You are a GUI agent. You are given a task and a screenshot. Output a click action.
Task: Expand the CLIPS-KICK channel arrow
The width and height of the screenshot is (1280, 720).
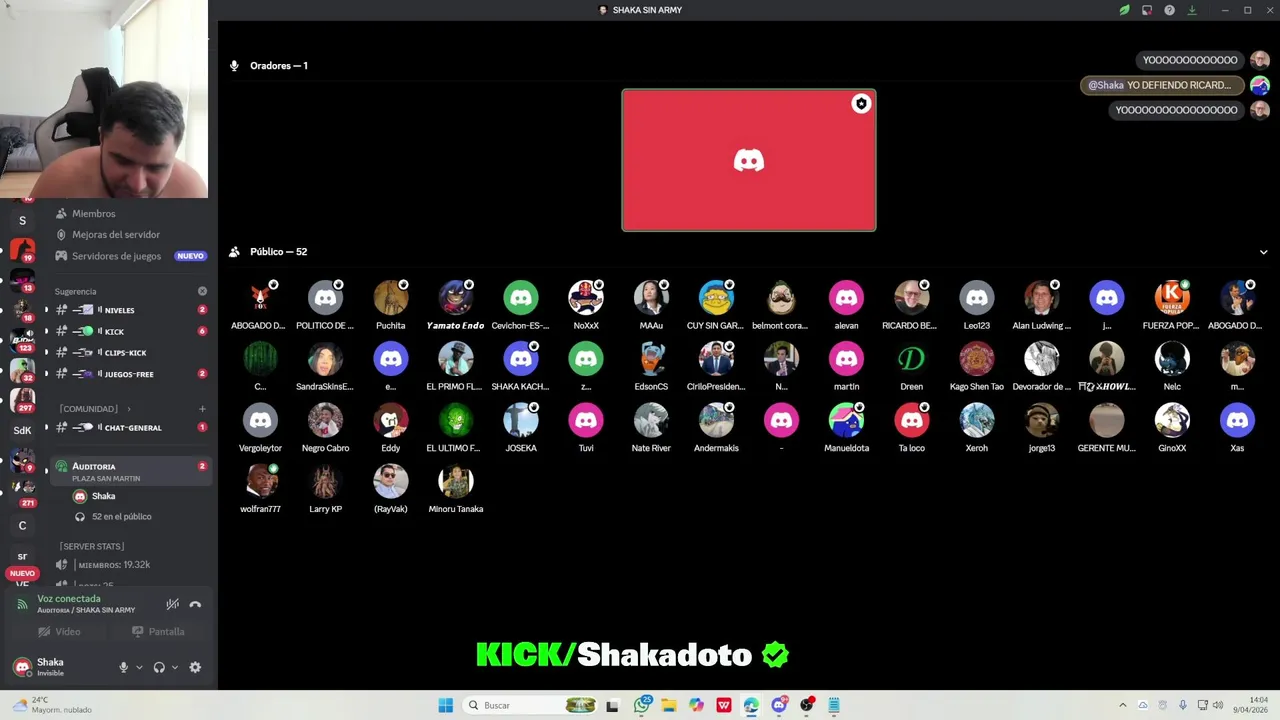click(x=46, y=353)
